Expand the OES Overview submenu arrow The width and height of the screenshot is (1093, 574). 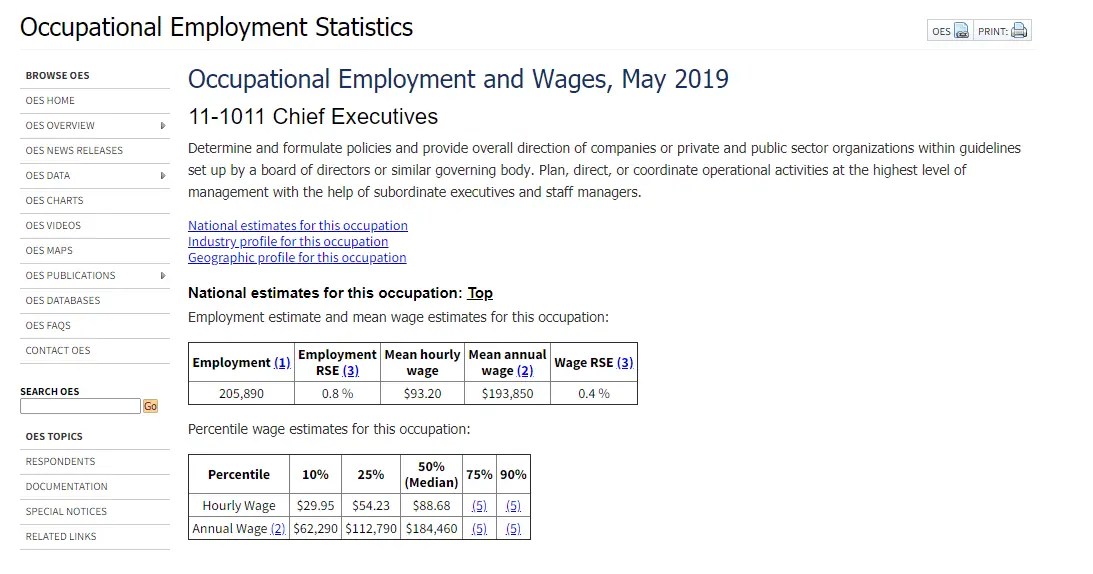(x=163, y=126)
